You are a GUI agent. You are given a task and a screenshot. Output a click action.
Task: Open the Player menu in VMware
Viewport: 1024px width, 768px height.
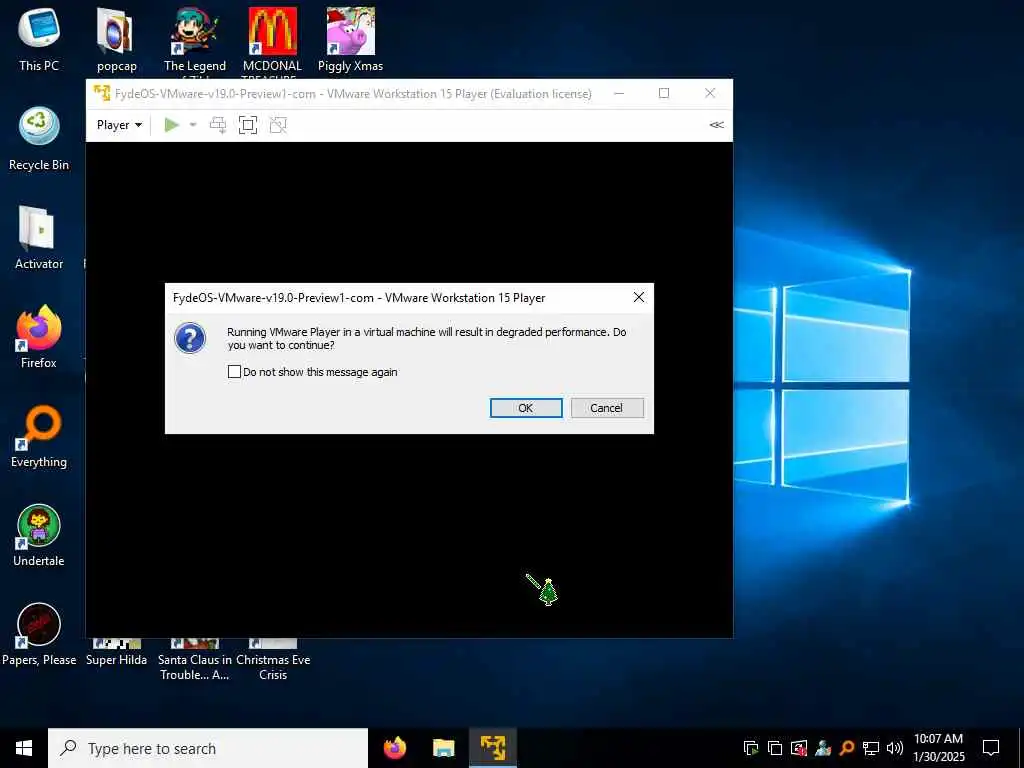coord(119,125)
